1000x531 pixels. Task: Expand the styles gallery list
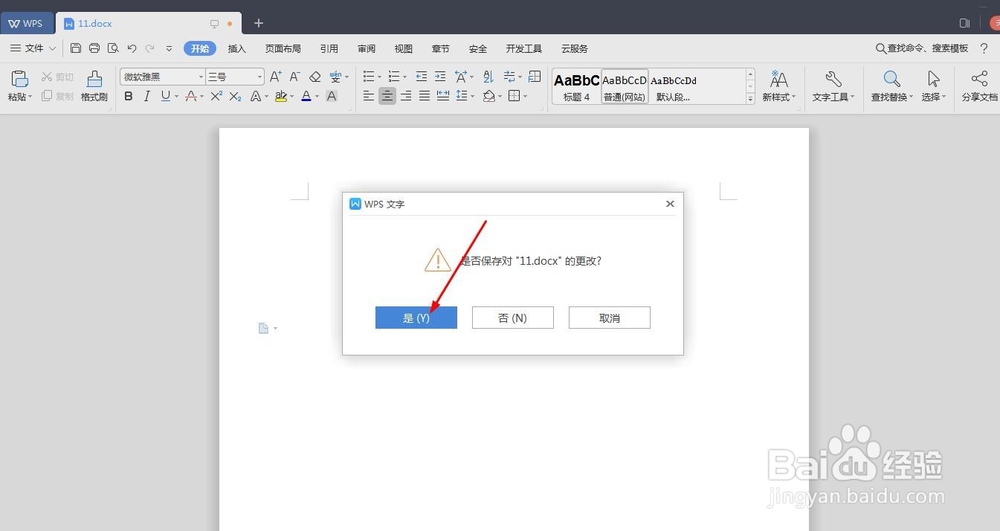pyautogui.click(x=751, y=99)
